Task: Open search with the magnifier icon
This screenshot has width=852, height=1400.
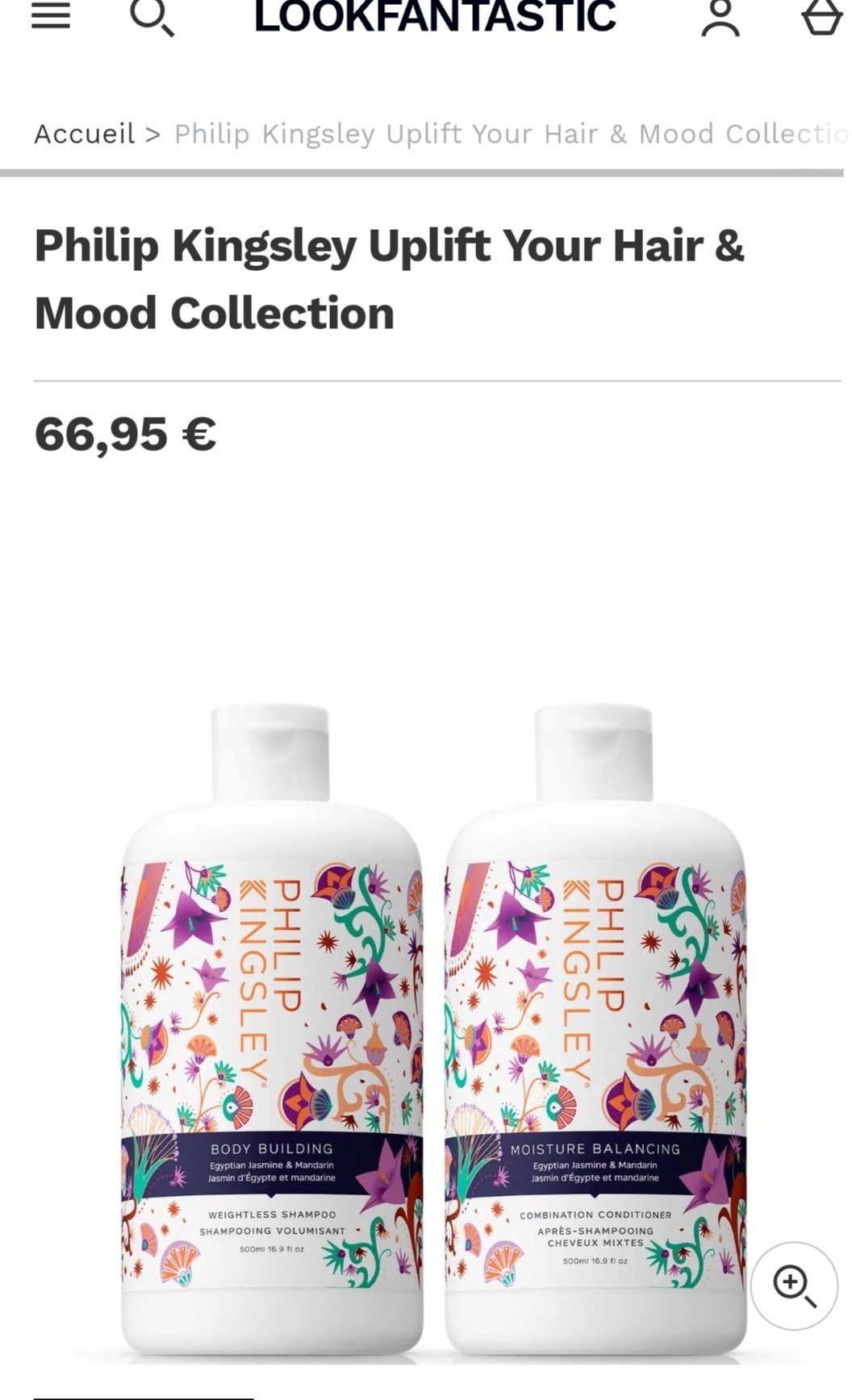Action: [x=152, y=17]
